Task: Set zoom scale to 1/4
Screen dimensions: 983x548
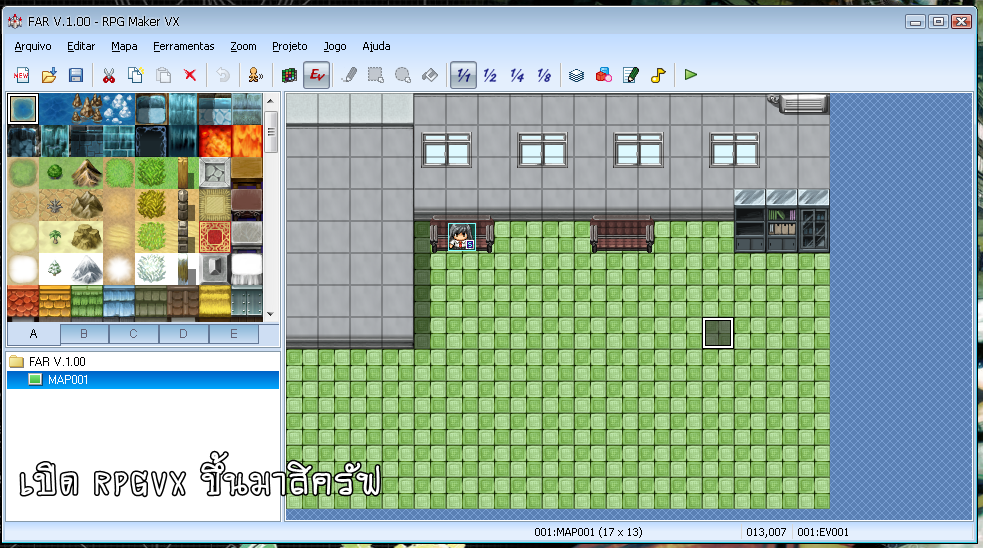Action: pos(517,75)
